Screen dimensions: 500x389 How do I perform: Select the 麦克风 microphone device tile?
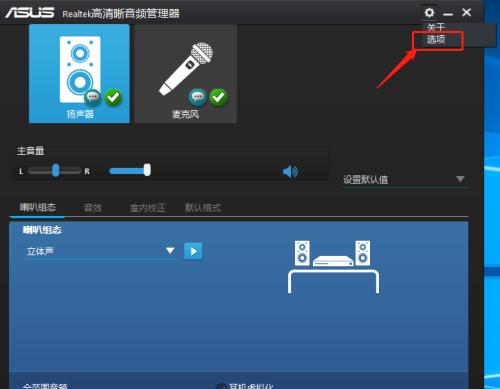coord(186,74)
